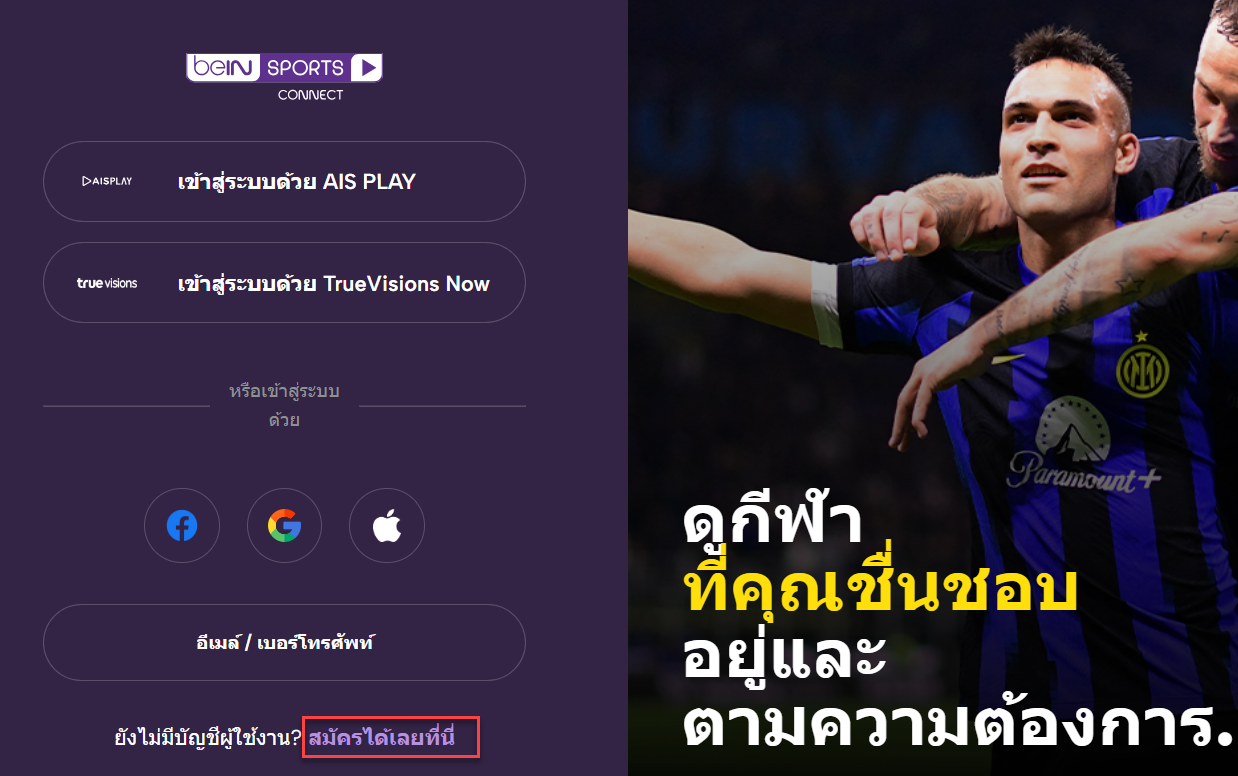Click the beIN SPORTS CONNECT logo
The image size is (1238, 776).
(284, 77)
